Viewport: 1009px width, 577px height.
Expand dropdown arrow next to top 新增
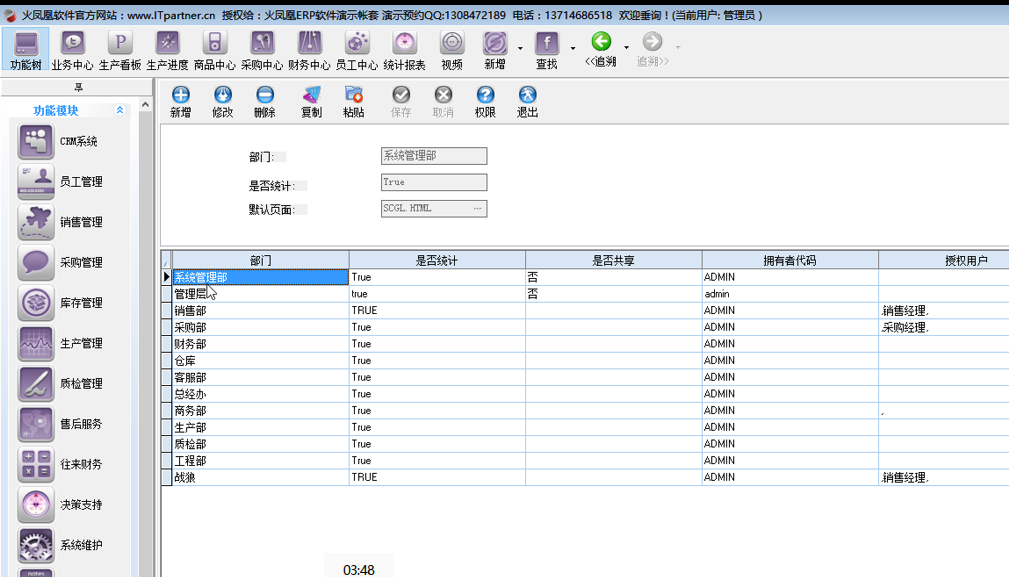coord(520,48)
